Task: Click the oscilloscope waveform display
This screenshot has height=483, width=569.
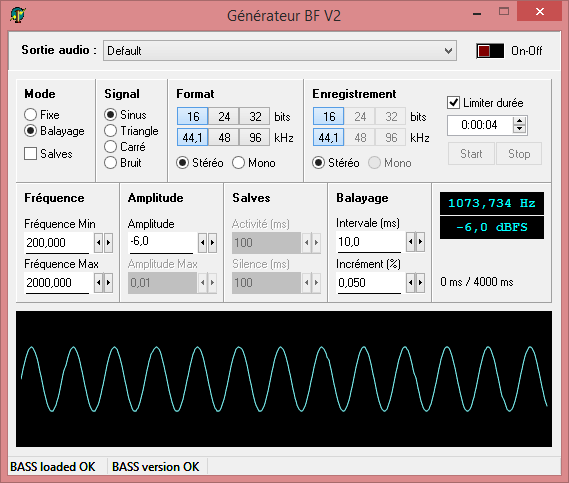Action: point(284,379)
